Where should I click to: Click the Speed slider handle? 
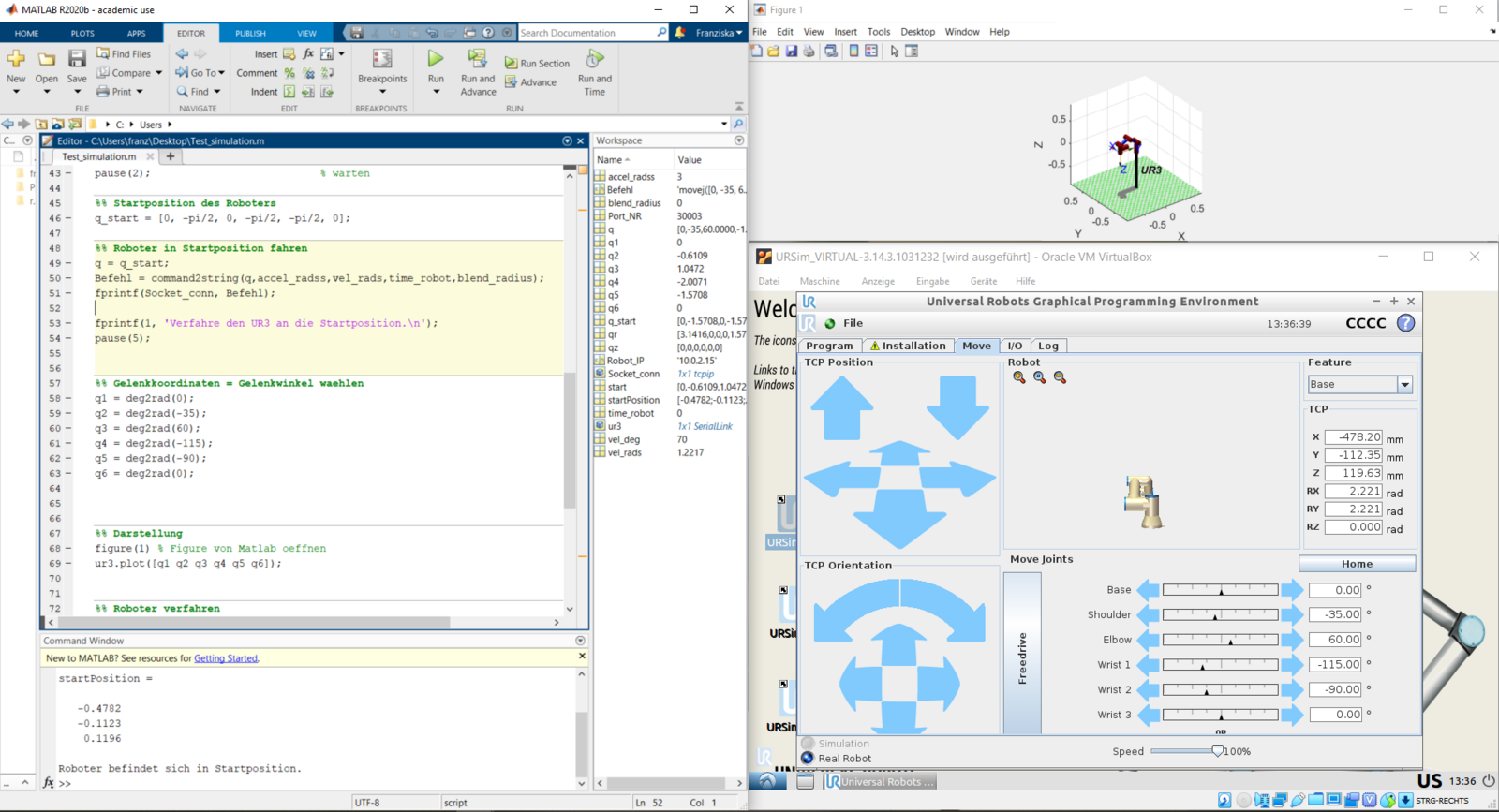(x=1217, y=751)
